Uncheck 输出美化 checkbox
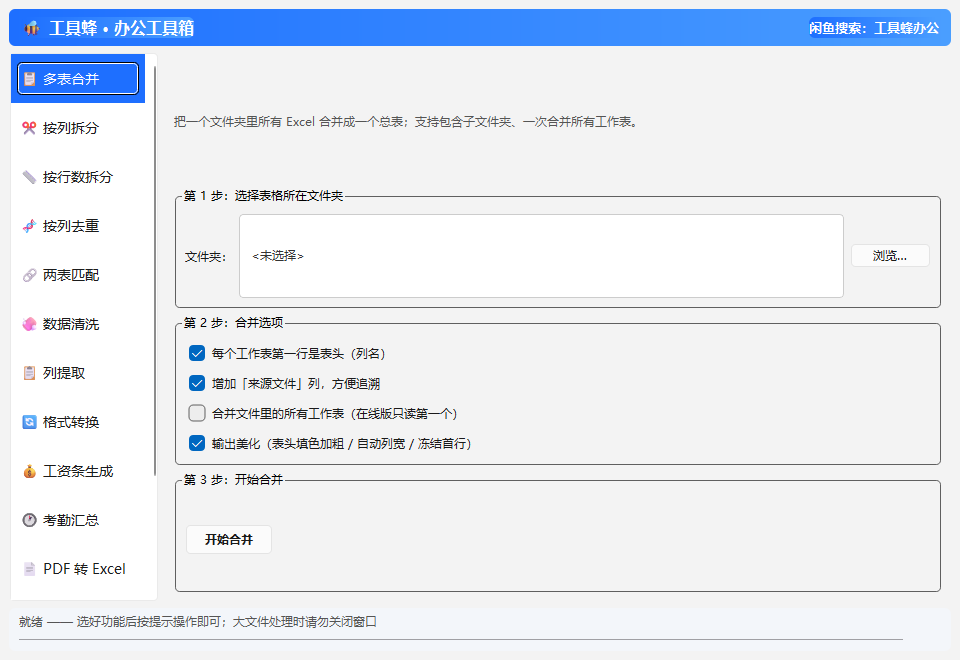Screen dimensions: 960x660 pyautogui.click(x=197, y=443)
